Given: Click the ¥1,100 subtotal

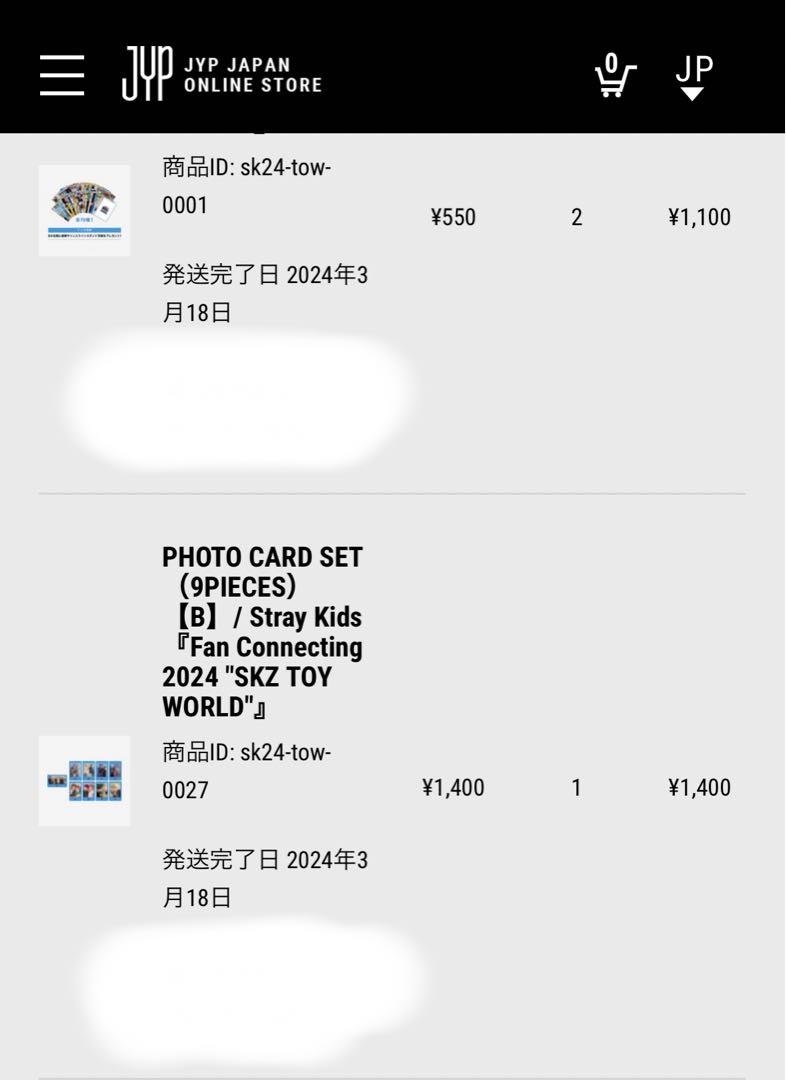Looking at the screenshot, I should point(699,217).
